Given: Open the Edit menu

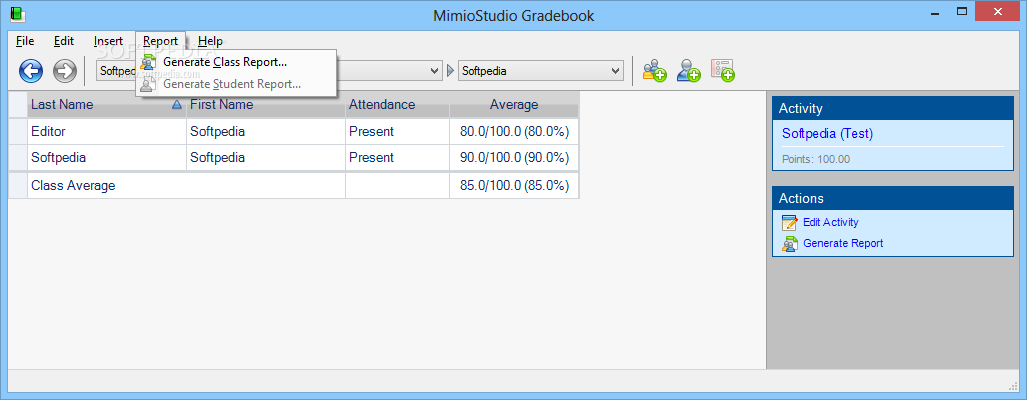Looking at the screenshot, I should pyautogui.click(x=64, y=41).
